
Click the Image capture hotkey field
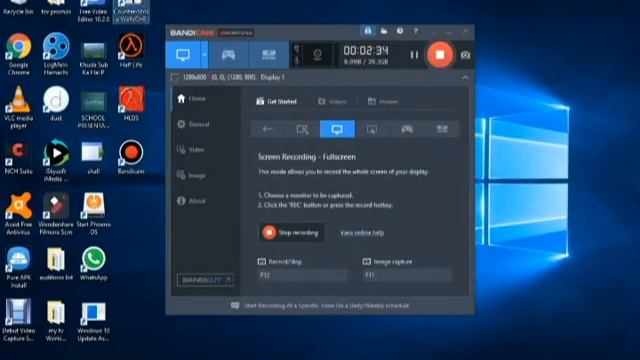click(x=407, y=276)
